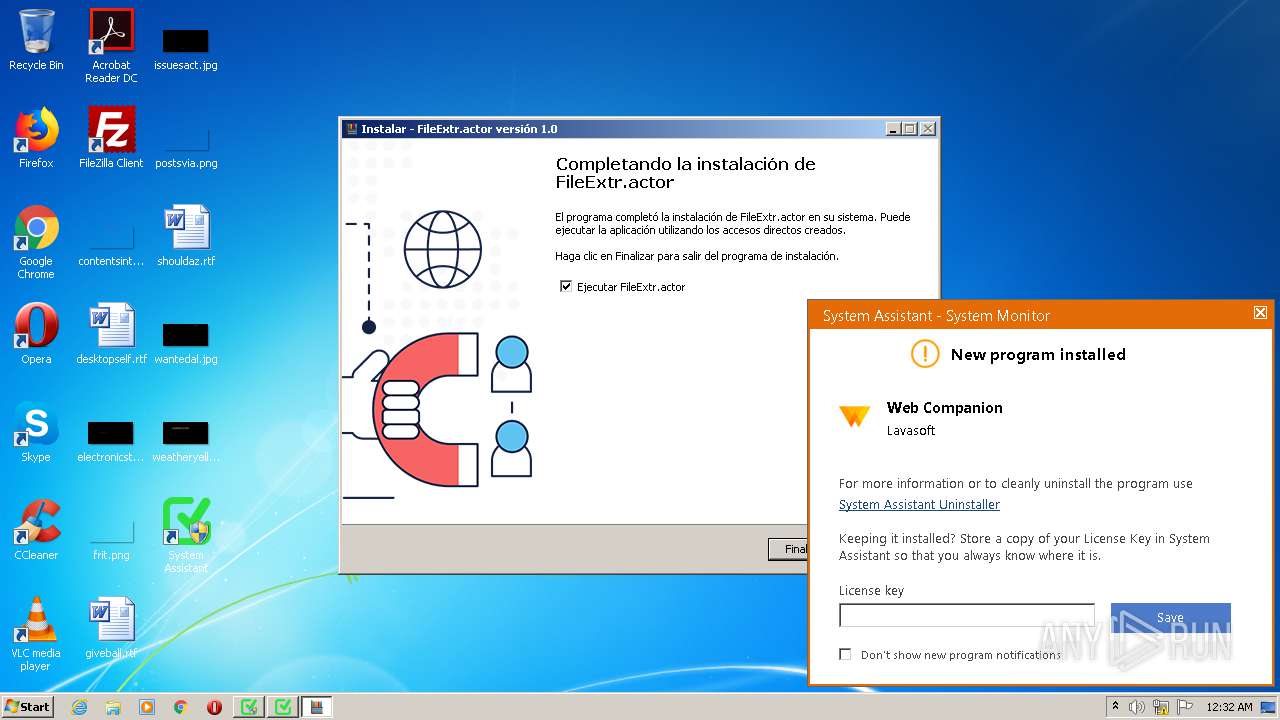Switch to installer taskbar item
This screenshot has height=720, width=1280.
pos(317,707)
